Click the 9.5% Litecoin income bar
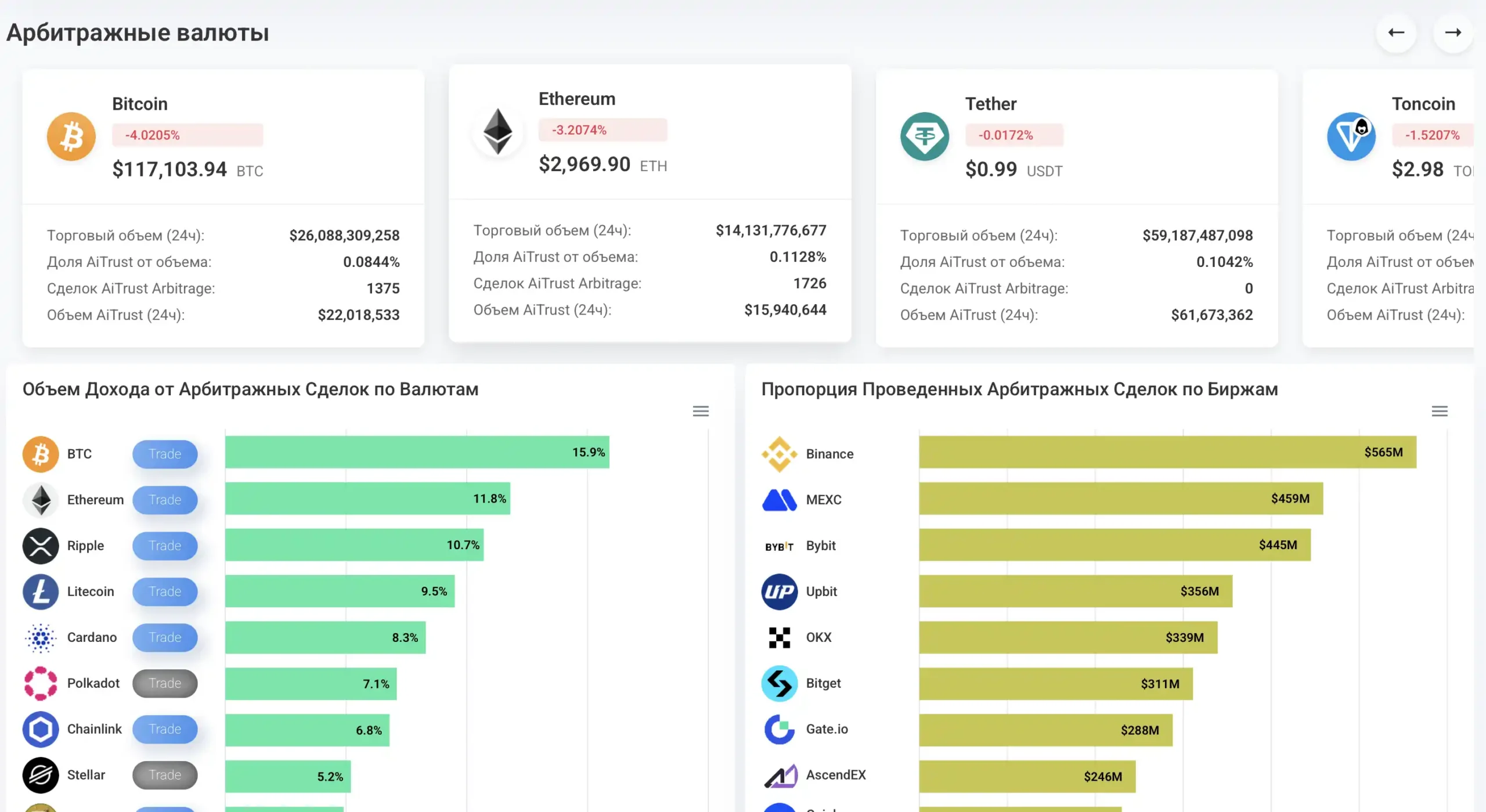This screenshot has width=1486, height=812. [x=340, y=591]
